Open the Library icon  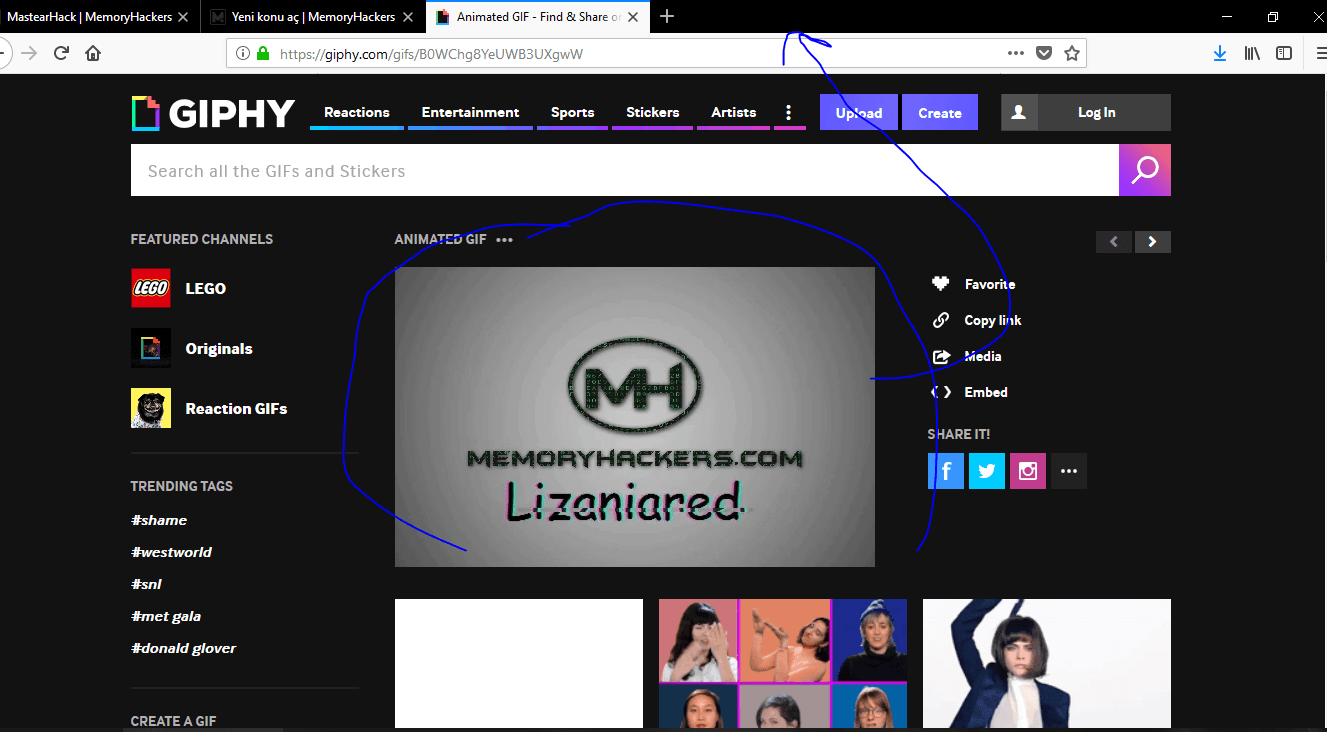pos(1252,54)
